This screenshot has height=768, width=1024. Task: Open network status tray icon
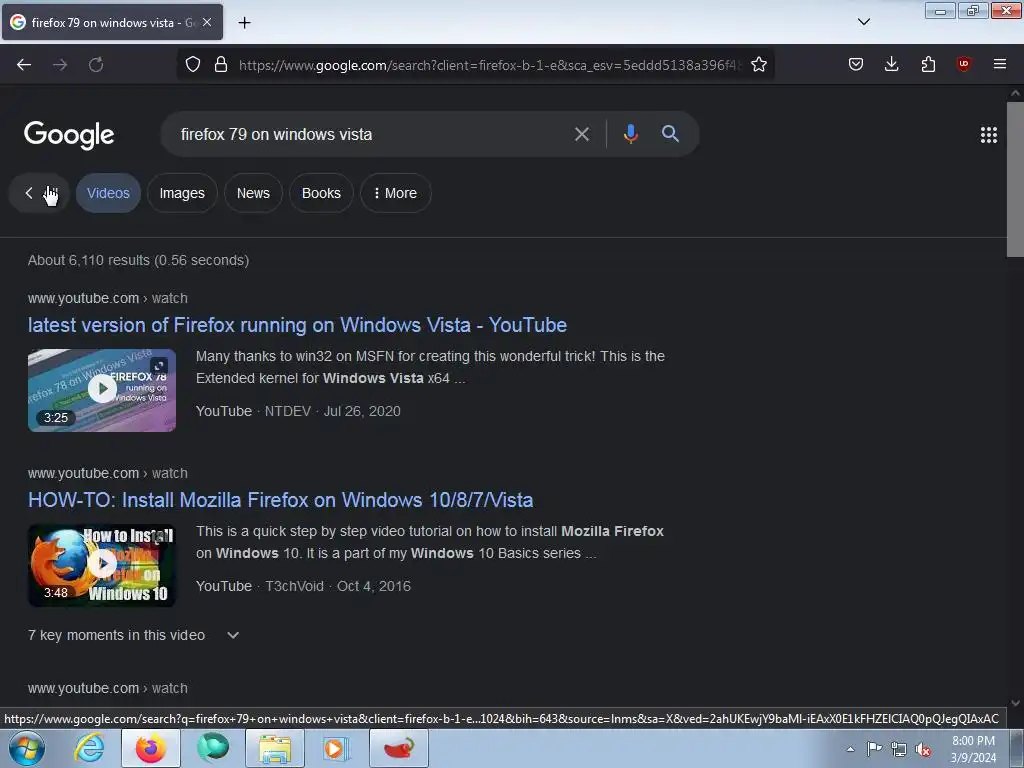[x=899, y=750]
